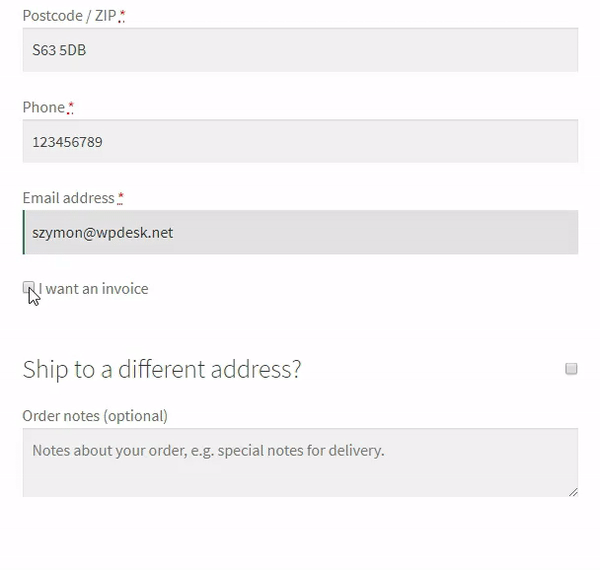This screenshot has width=600, height=570.
Task: Focus the Phone number input field
Action: (x=300, y=142)
